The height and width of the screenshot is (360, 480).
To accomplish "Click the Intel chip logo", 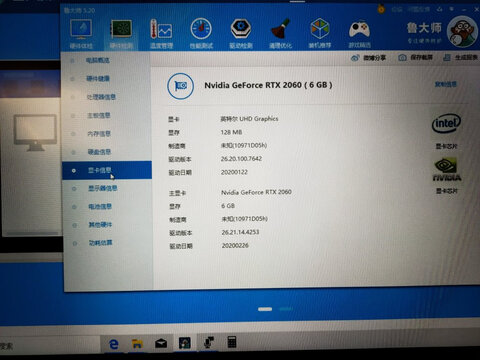I will [x=446, y=123].
